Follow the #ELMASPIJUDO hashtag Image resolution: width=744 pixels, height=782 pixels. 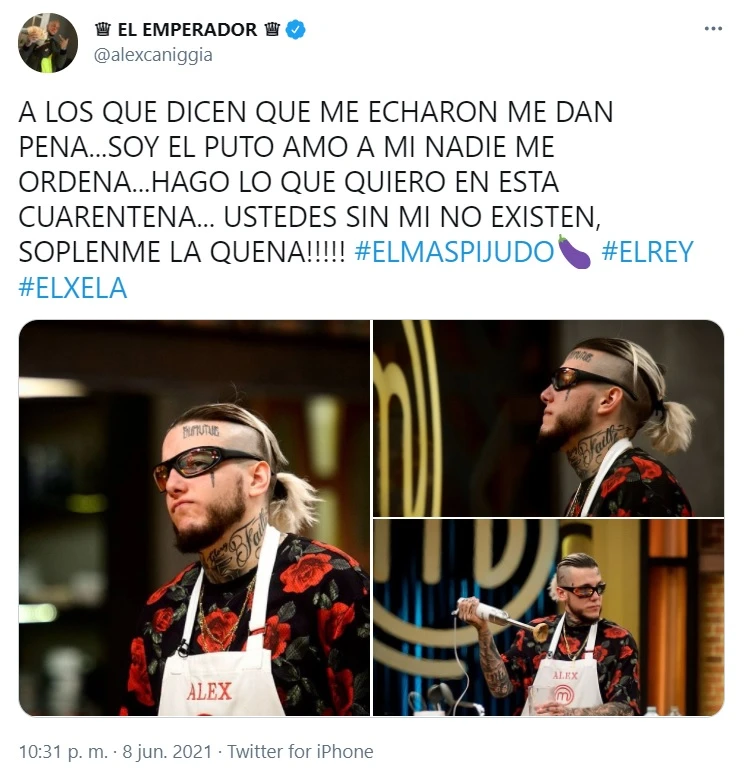[x=454, y=252]
